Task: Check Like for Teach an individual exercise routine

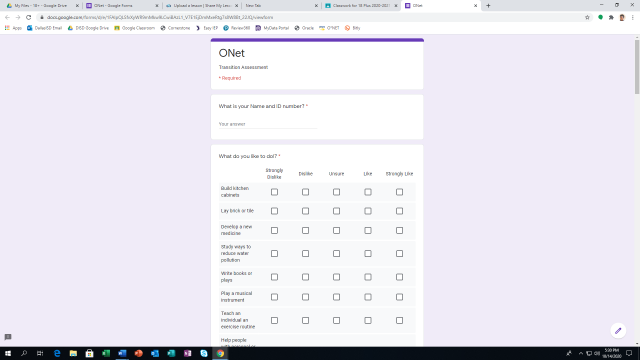Action: tap(368, 320)
